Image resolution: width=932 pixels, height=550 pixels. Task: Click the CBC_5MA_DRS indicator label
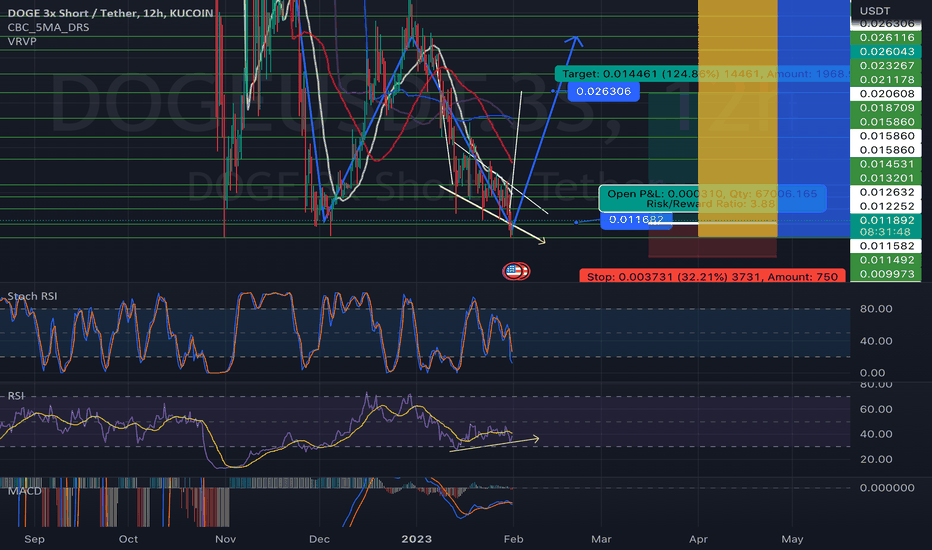(48, 27)
